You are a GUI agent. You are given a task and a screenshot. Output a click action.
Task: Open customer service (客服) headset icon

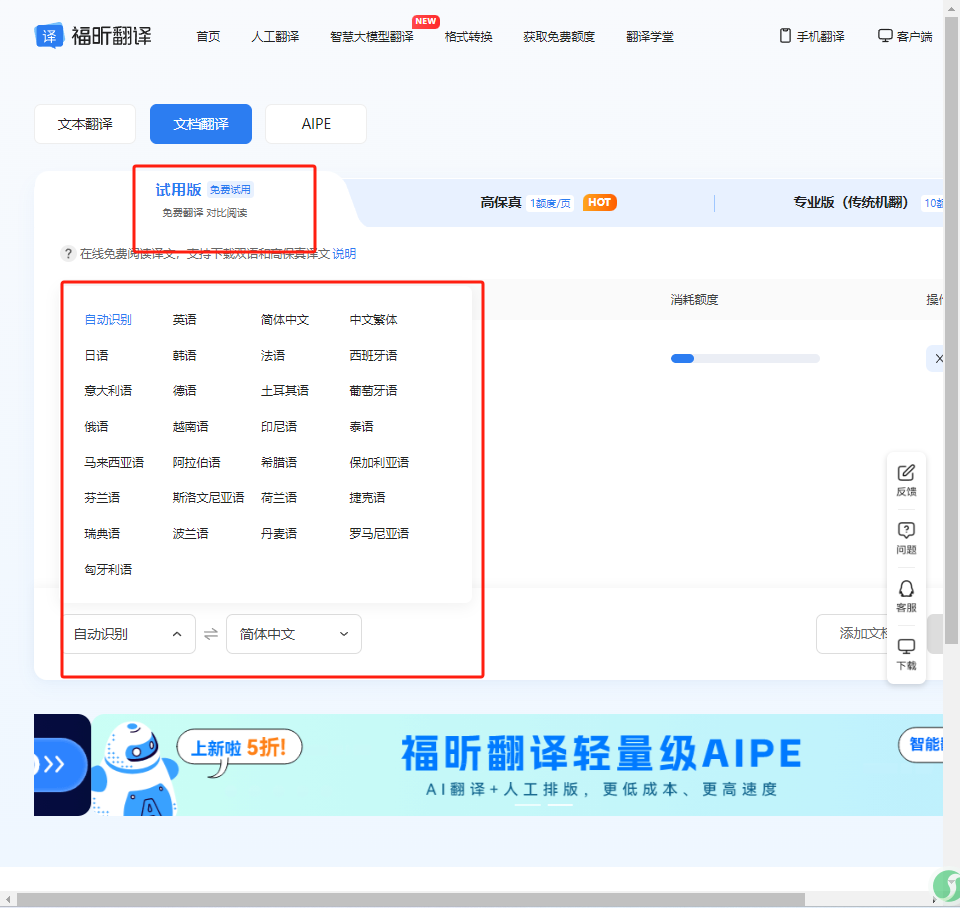(x=906, y=589)
